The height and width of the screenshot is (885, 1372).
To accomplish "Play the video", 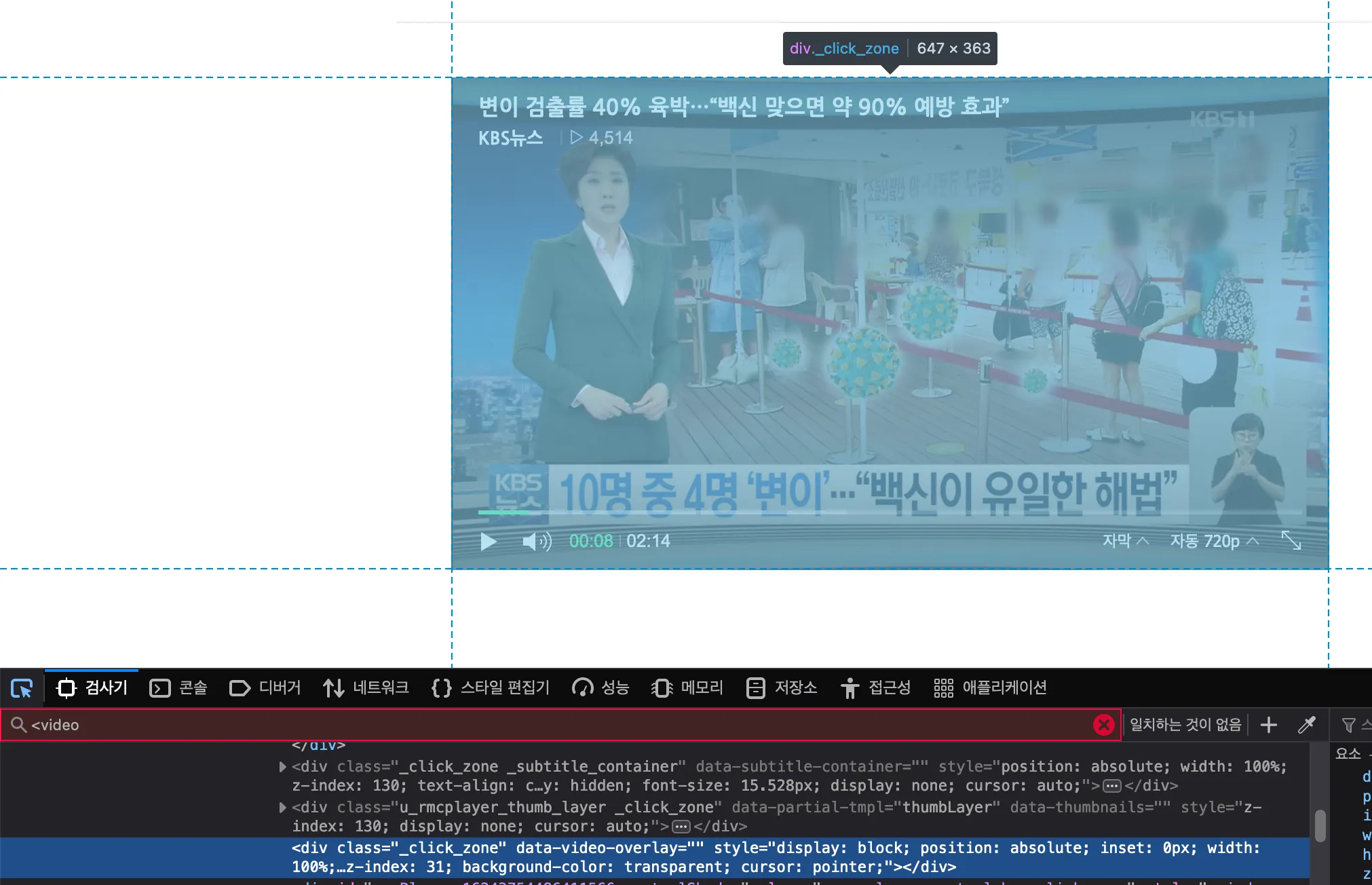I will point(488,541).
